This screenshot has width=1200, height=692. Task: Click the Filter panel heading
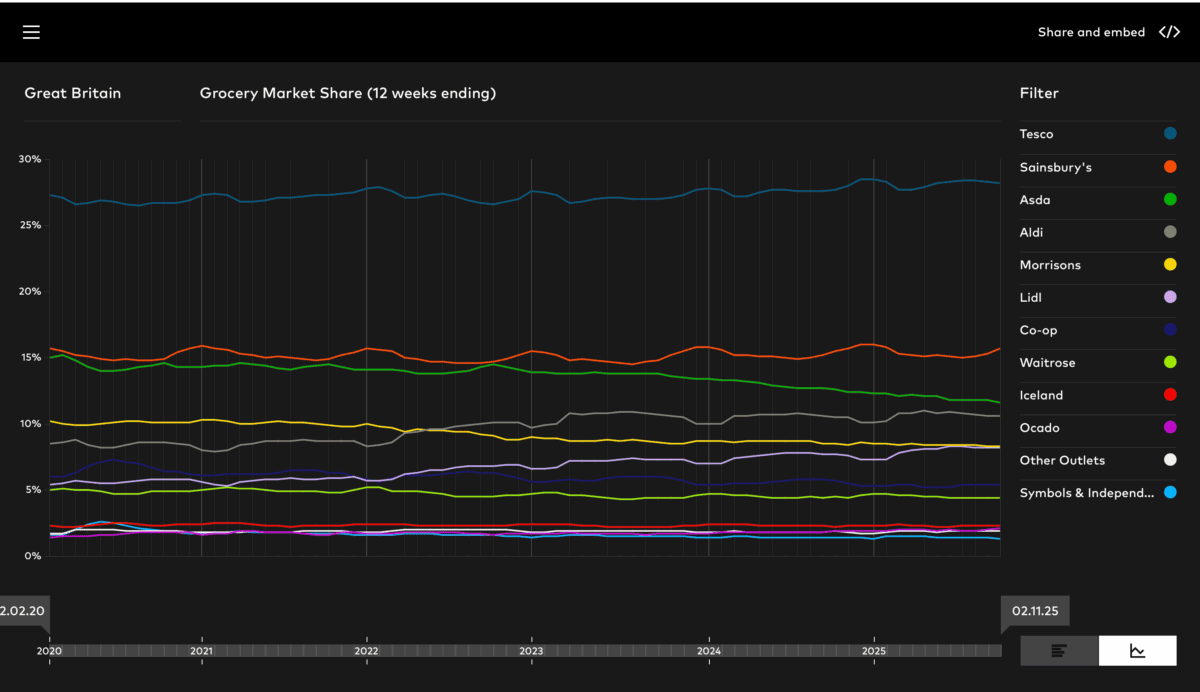click(x=1039, y=93)
